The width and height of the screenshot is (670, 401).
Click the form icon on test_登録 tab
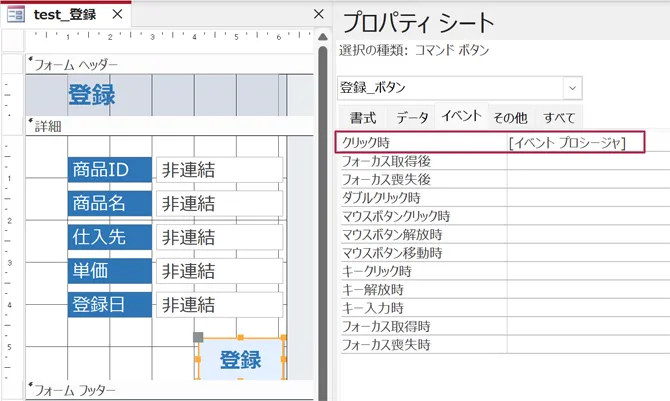17,14
